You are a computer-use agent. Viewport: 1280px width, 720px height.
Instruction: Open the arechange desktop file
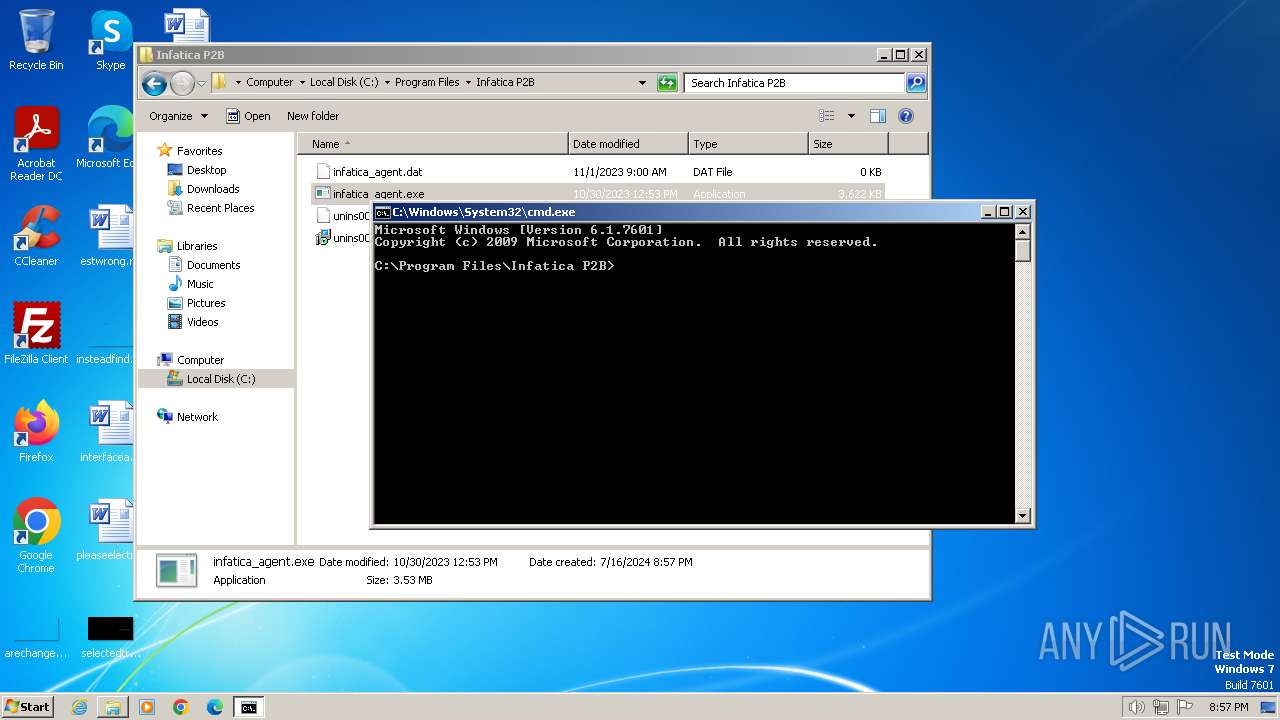(36, 636)
